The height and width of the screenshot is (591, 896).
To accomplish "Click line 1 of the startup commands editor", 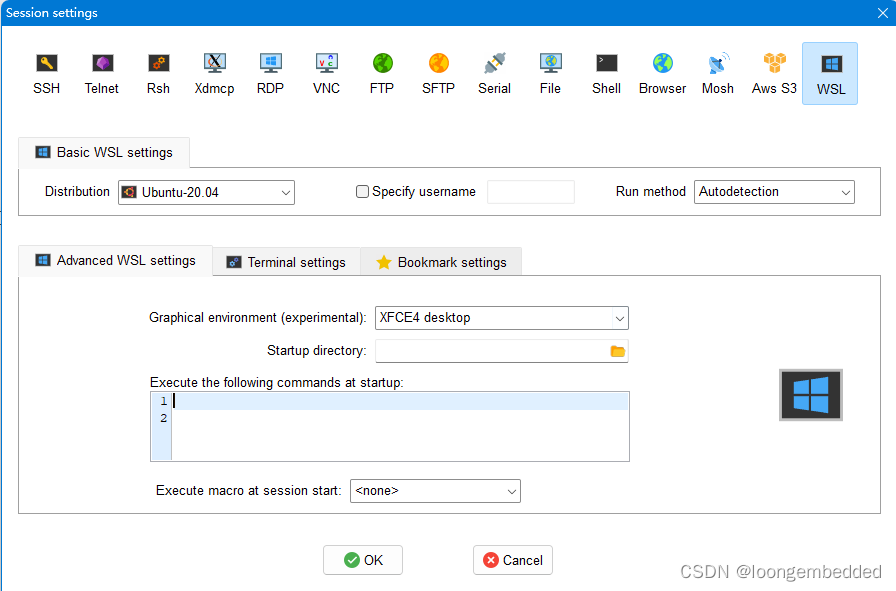I will click(x=400, y=401).
